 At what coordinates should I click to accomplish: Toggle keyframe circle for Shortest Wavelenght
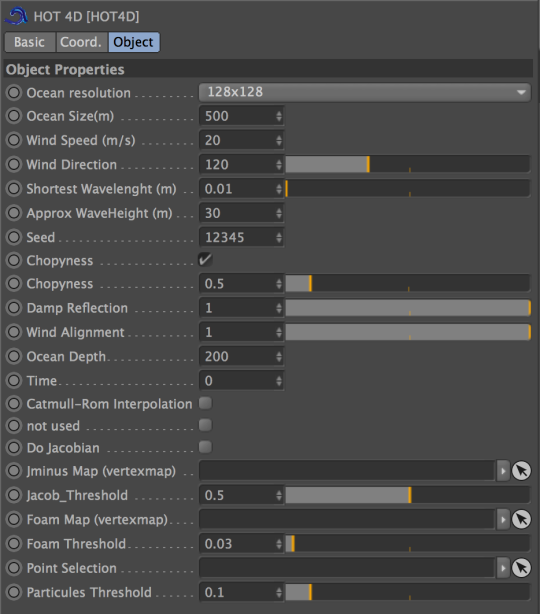click(x=14, y=189)
